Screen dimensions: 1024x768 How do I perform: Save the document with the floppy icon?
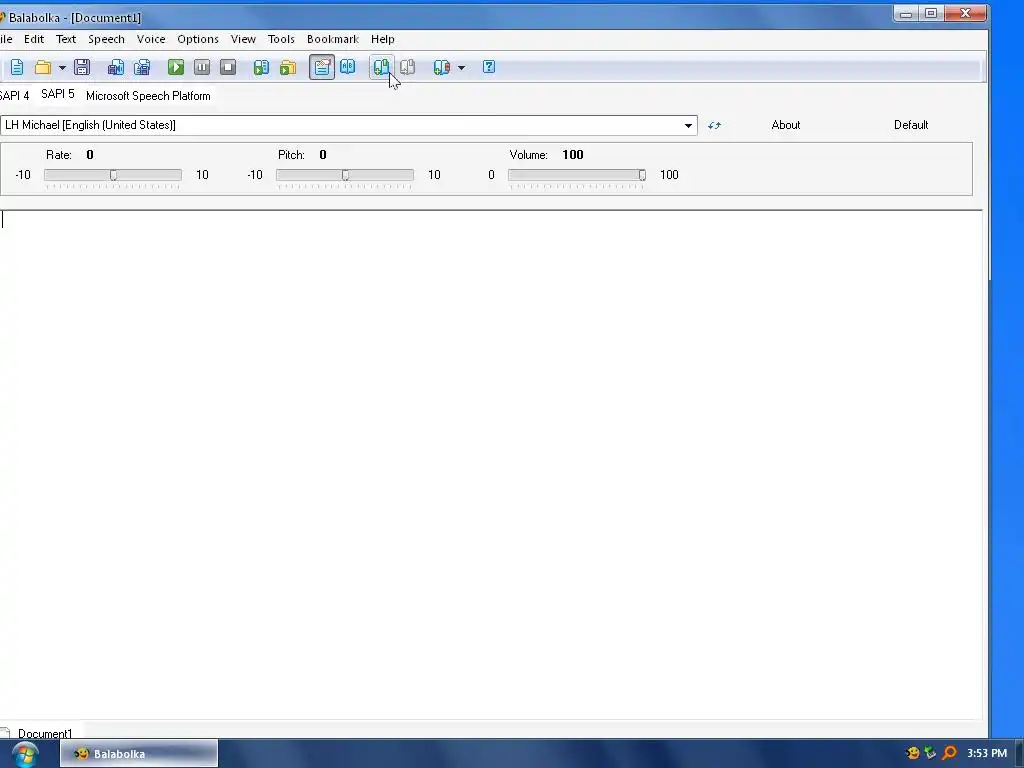click(82, 67)
